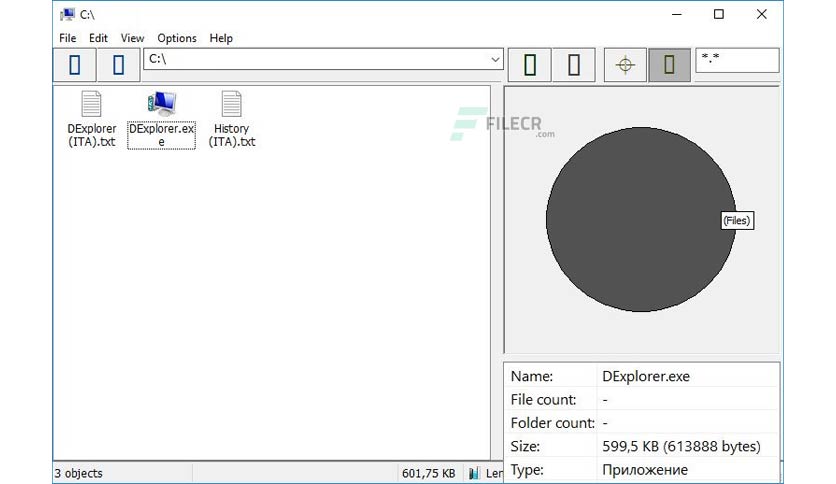Image resolution: width=836 pixels, height=484 pixels.
Task: Open the Edit menu
Action: click(98, 38)
